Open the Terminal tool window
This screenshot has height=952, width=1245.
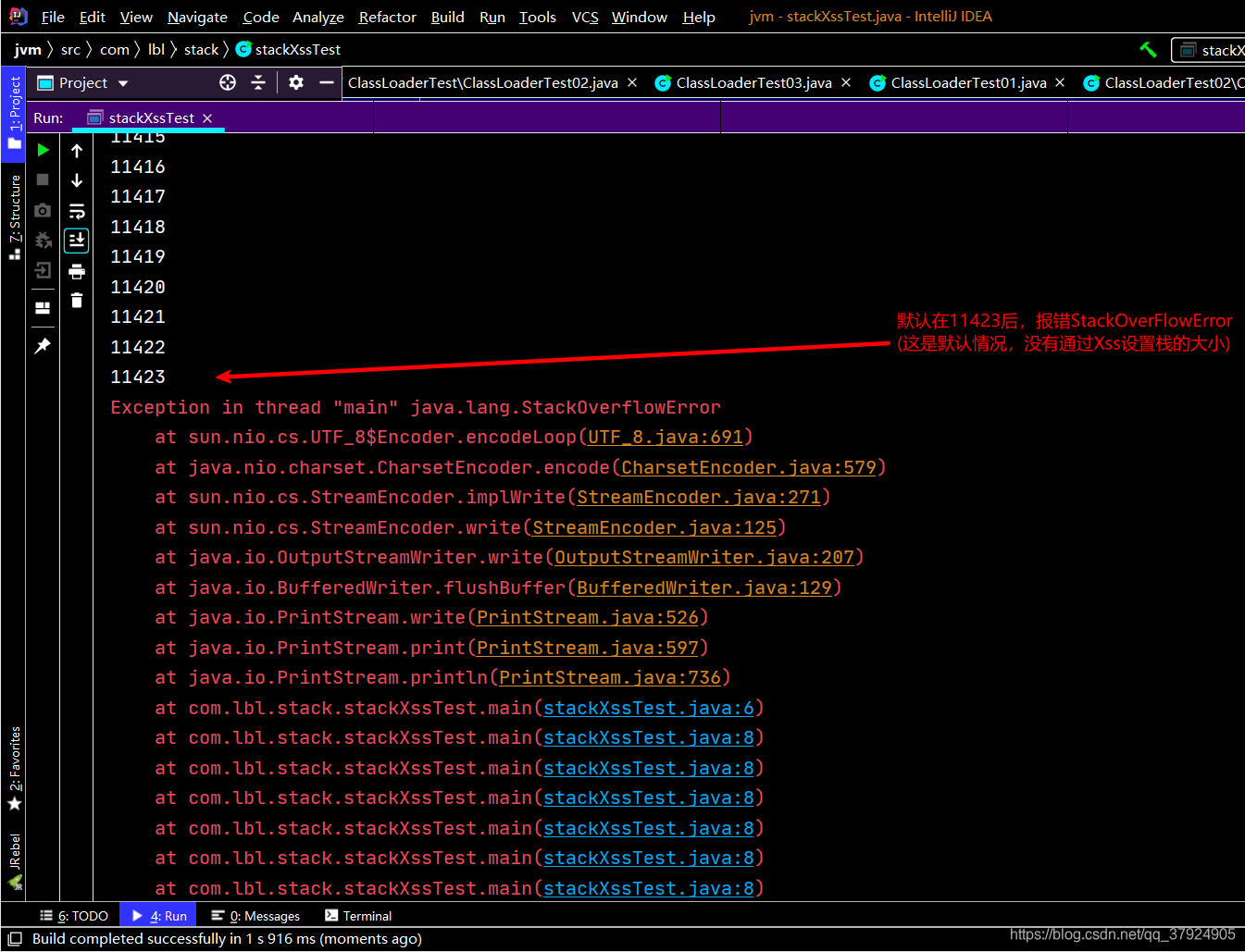[358, 916]
